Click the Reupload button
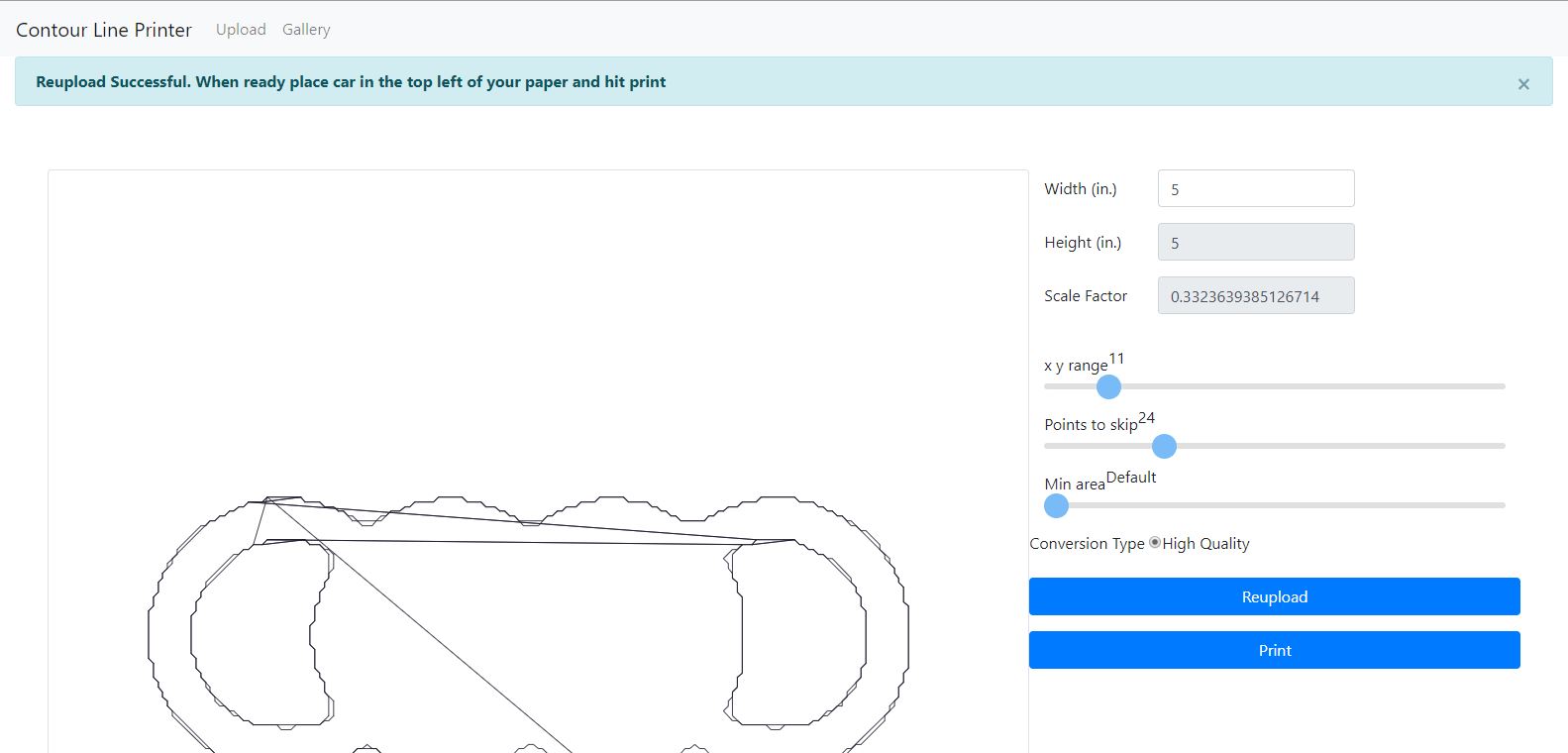 [1275, 596]
